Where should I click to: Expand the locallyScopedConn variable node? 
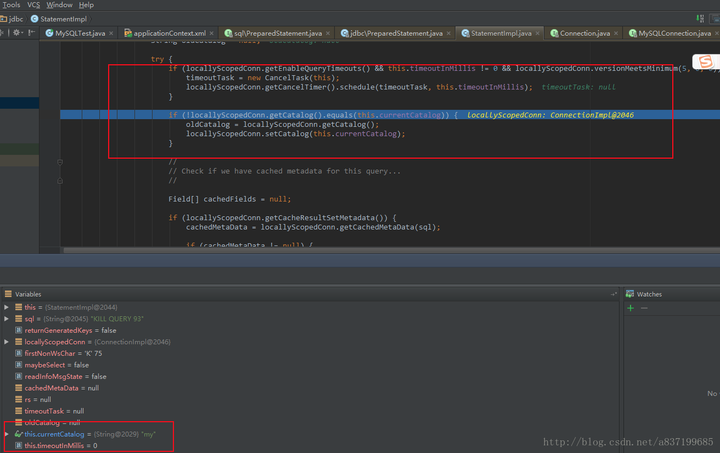tap(6, 342)
